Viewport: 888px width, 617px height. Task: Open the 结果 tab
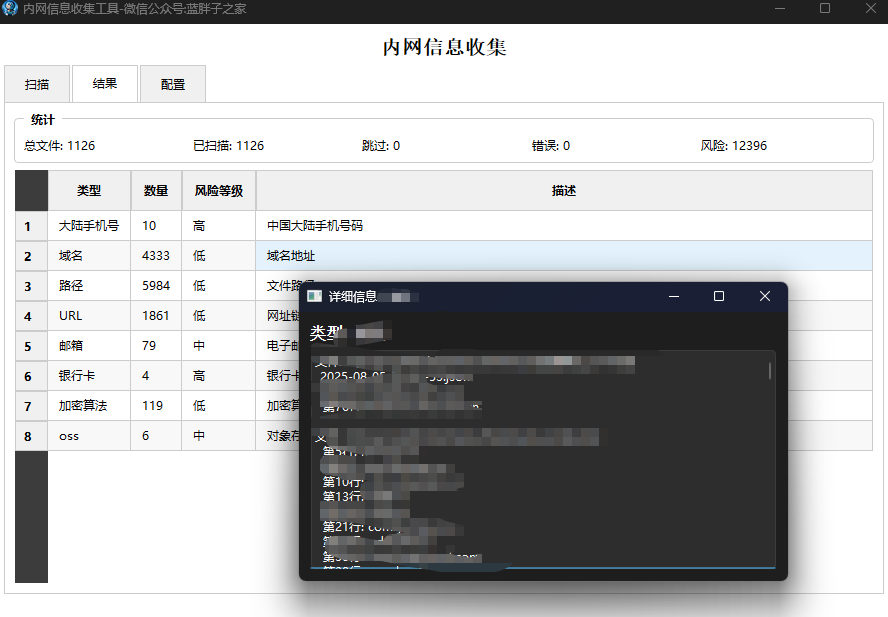(x=105, y=83)
